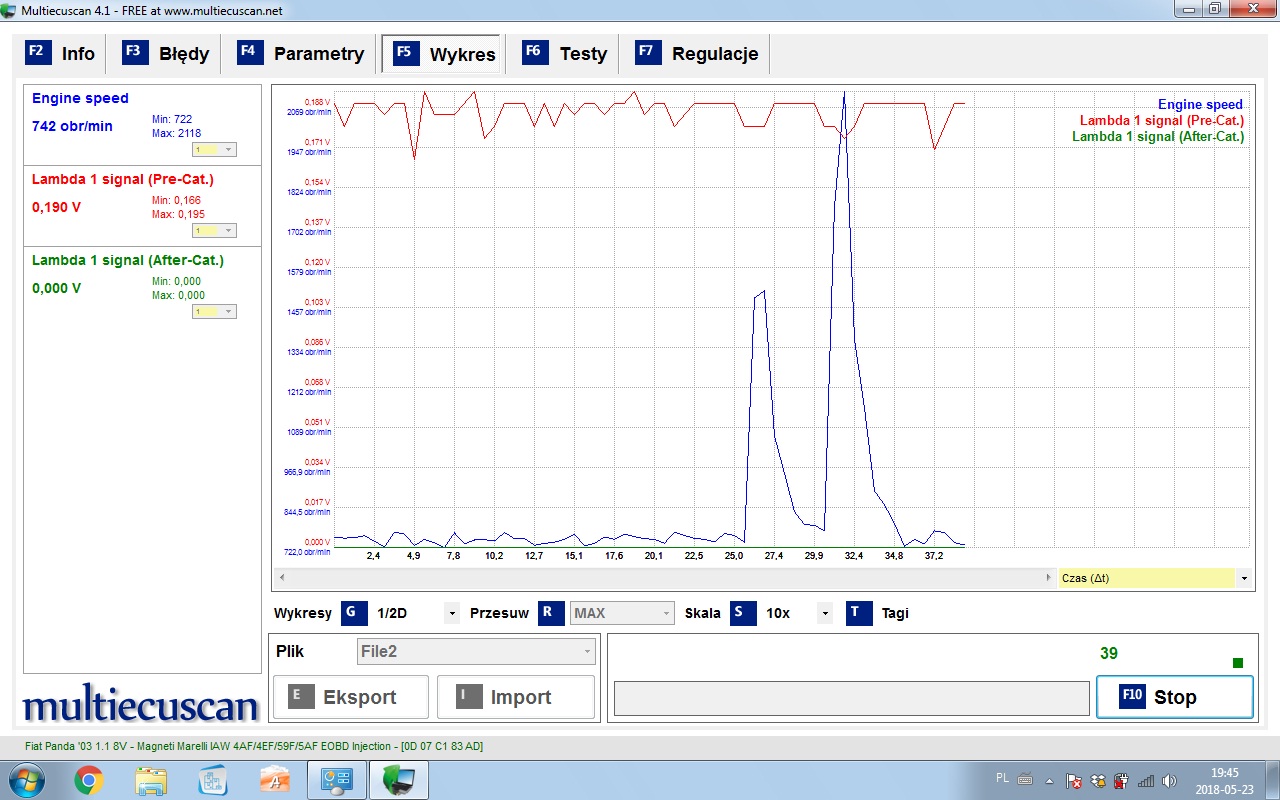1280x800 pixels.
Task: Open the Lambda Pre-Cat. yellow scale selector
Action: coord(214,230)
